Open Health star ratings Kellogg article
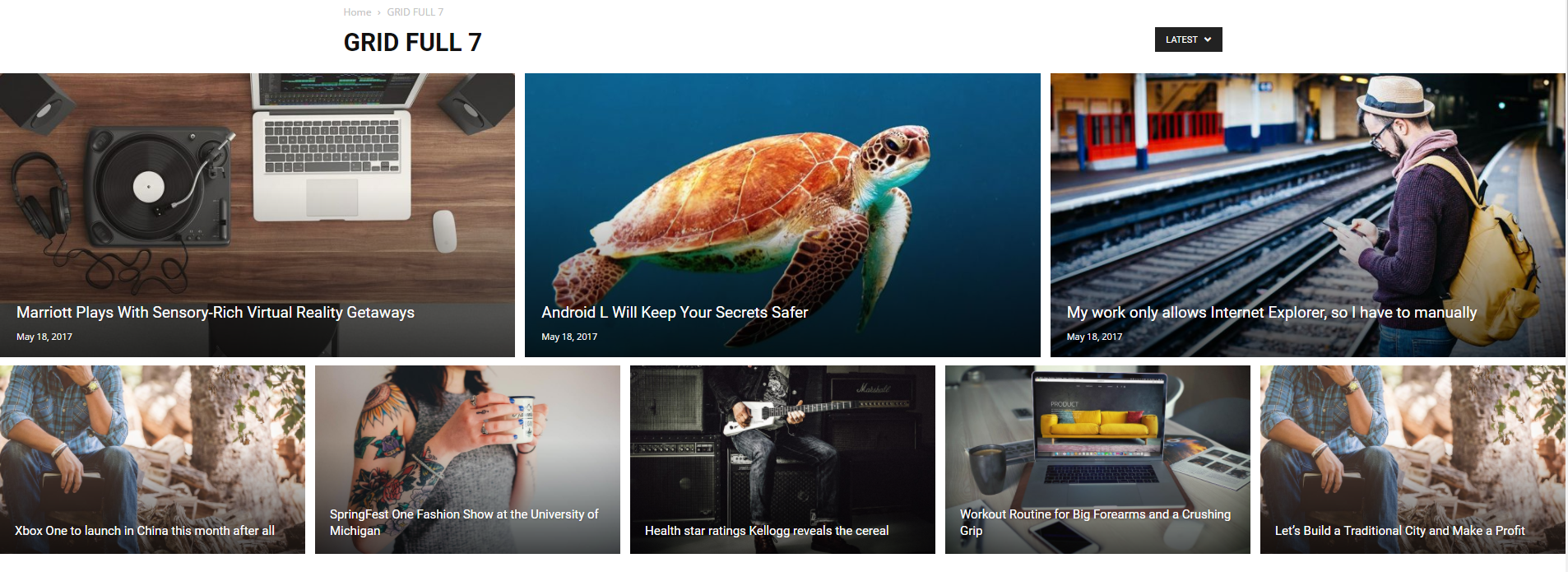1568x572 pixels. pos(767,531)
